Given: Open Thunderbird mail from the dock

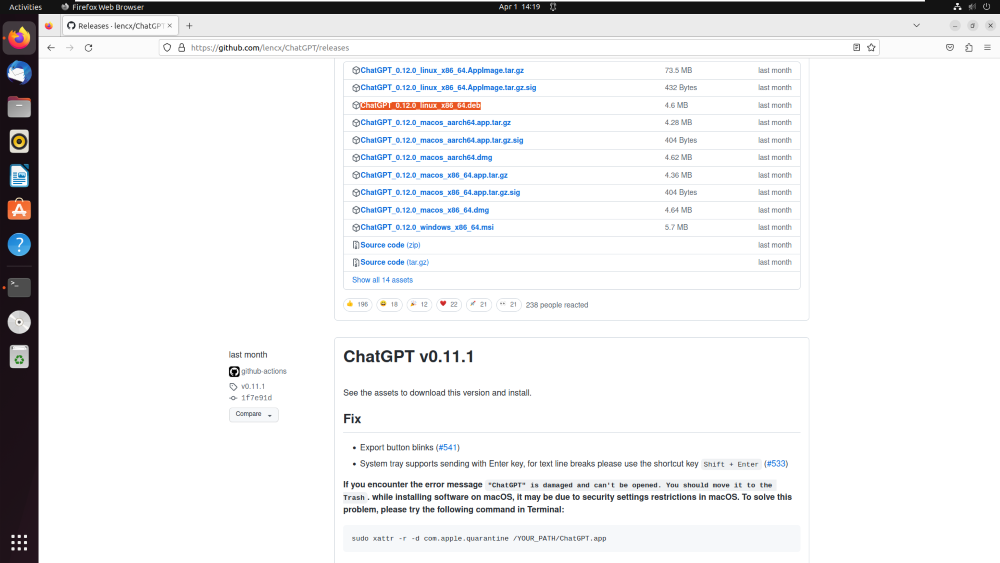Looking at the screenshot, I should point(19,73).
